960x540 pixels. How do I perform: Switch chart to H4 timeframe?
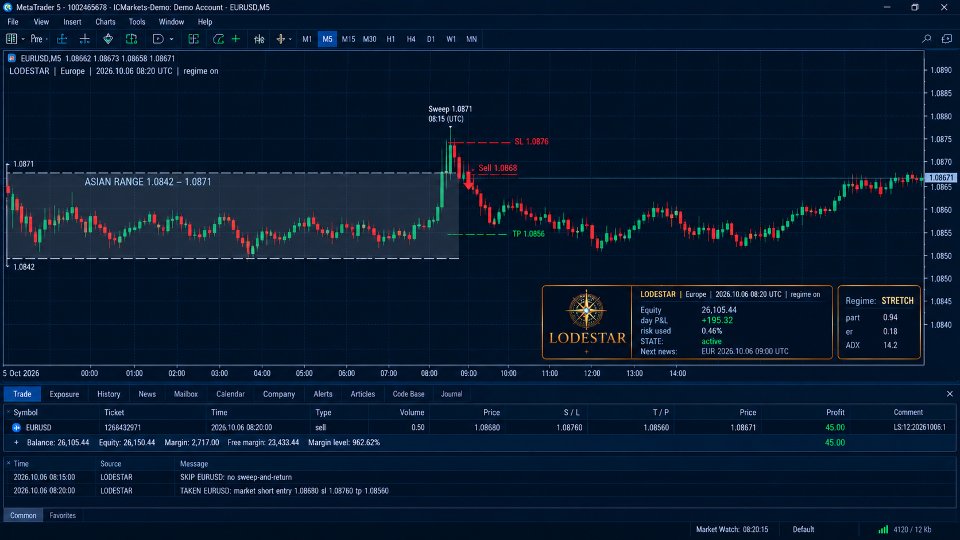click(x=411, y=39)
